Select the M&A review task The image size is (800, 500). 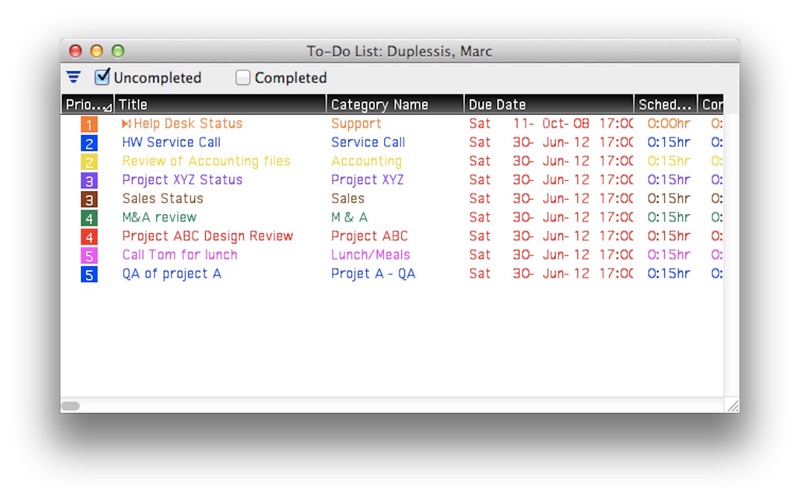[x=159, y=217]
